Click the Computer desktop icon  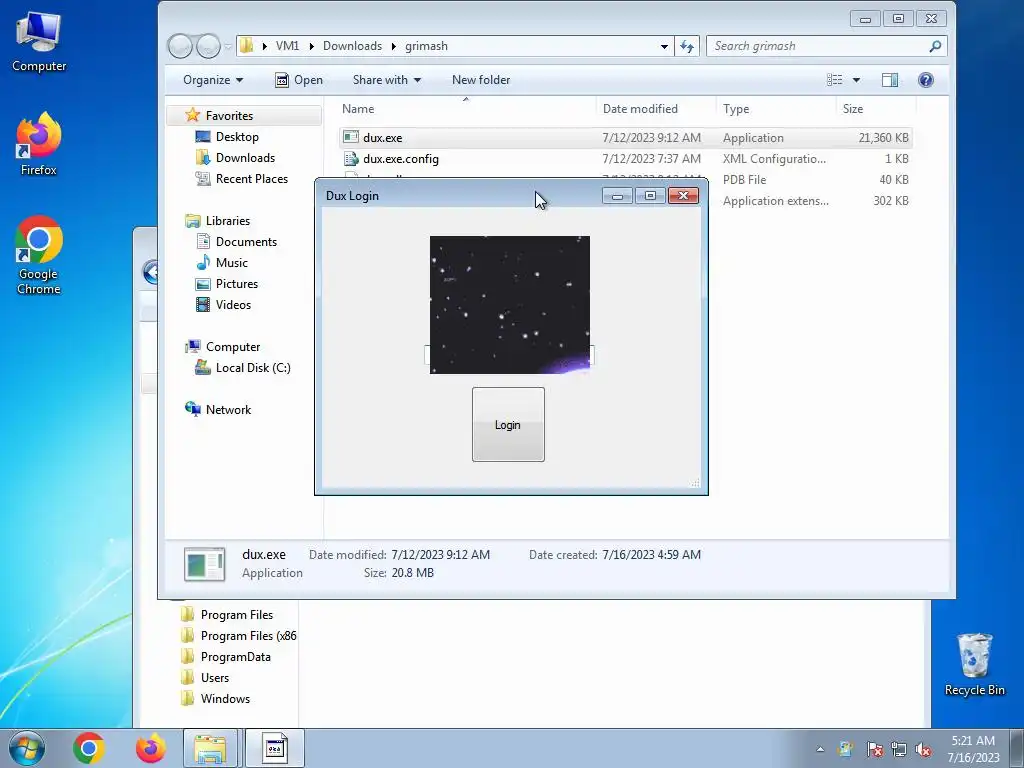pos(39,41)
